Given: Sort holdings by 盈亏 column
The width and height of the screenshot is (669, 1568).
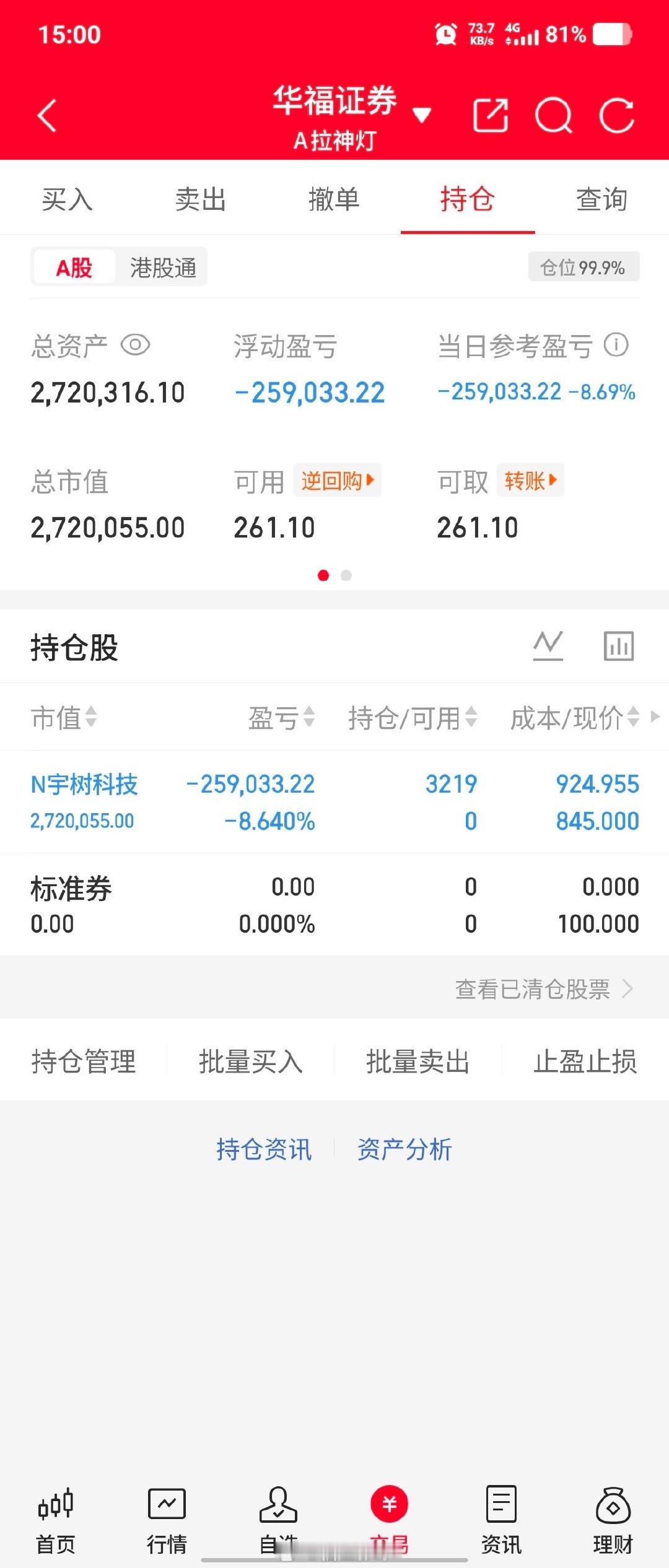Looking at the screenshot, I should [282, 718].
